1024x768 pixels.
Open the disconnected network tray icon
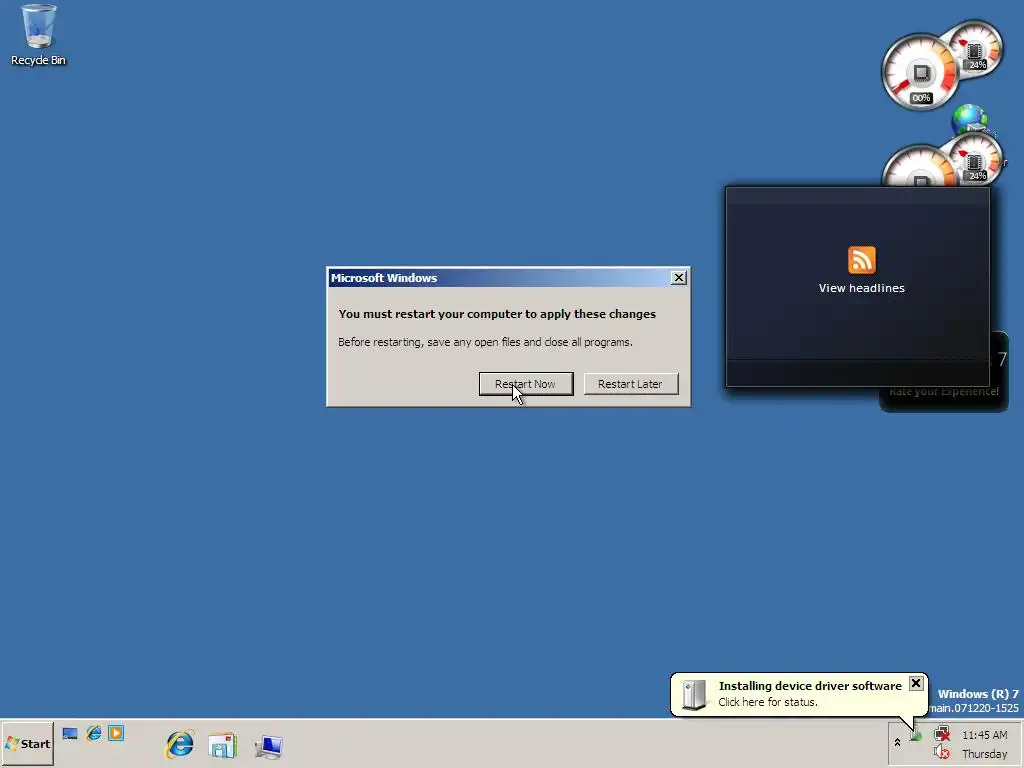(942, 733)
